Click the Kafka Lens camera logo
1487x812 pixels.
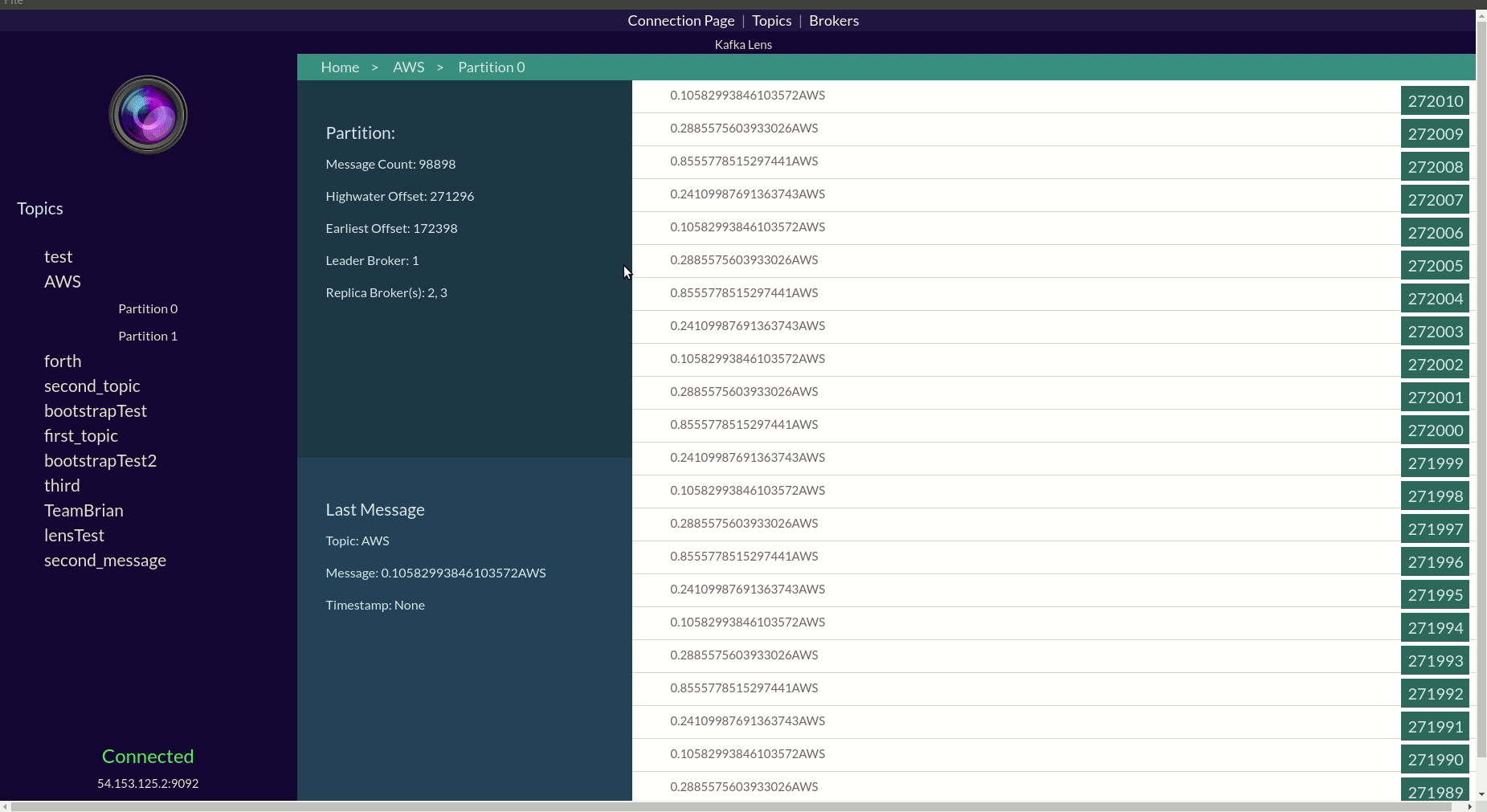pyautogui.click(x=148, y=115)
